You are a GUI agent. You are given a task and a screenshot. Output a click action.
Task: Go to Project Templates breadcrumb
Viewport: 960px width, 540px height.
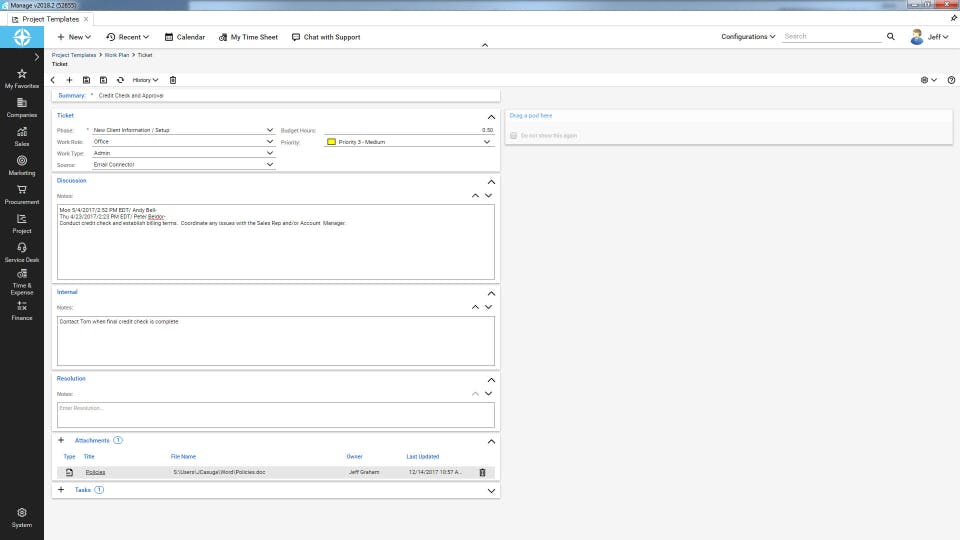pos(73,55)
